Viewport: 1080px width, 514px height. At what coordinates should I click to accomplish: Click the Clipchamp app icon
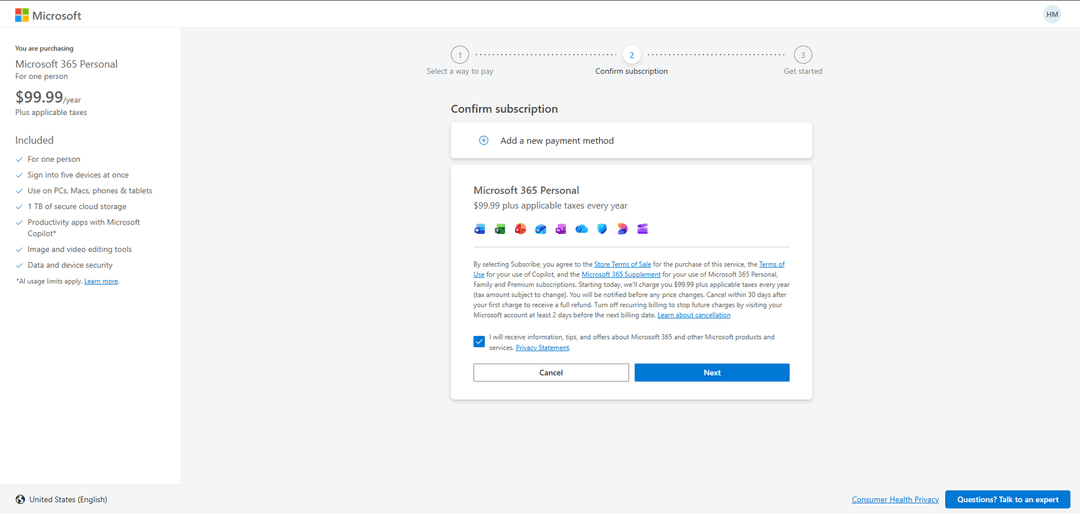[642, 229]
